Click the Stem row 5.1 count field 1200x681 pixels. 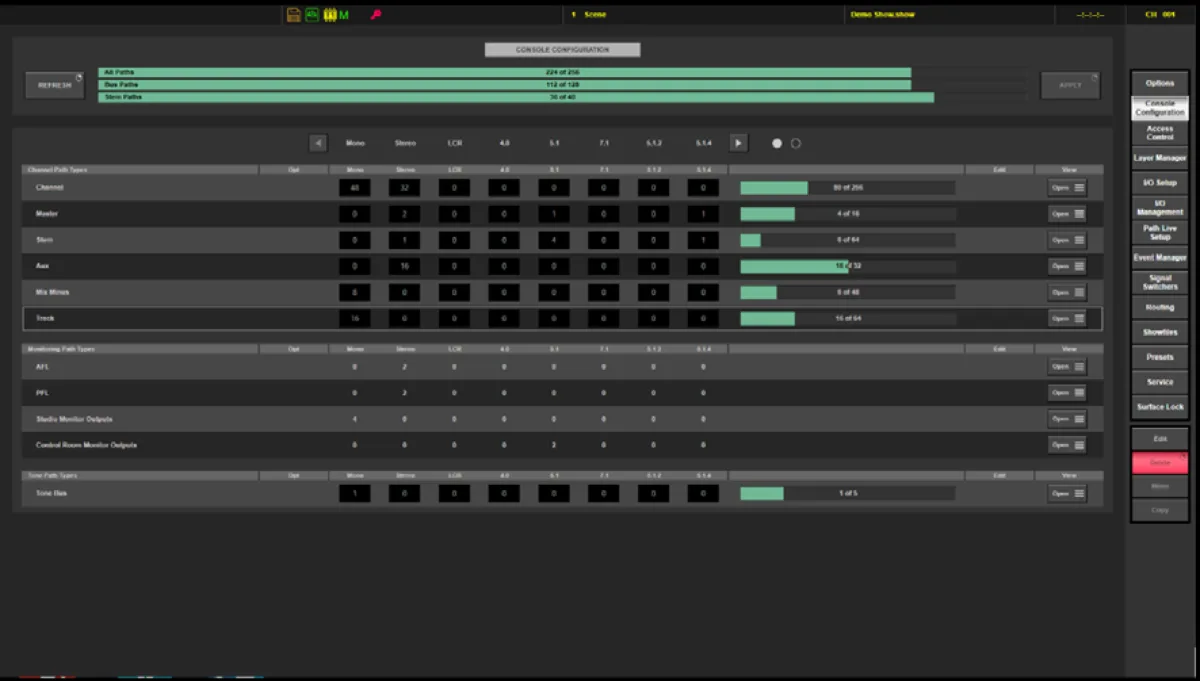click(x=554, y=240)
